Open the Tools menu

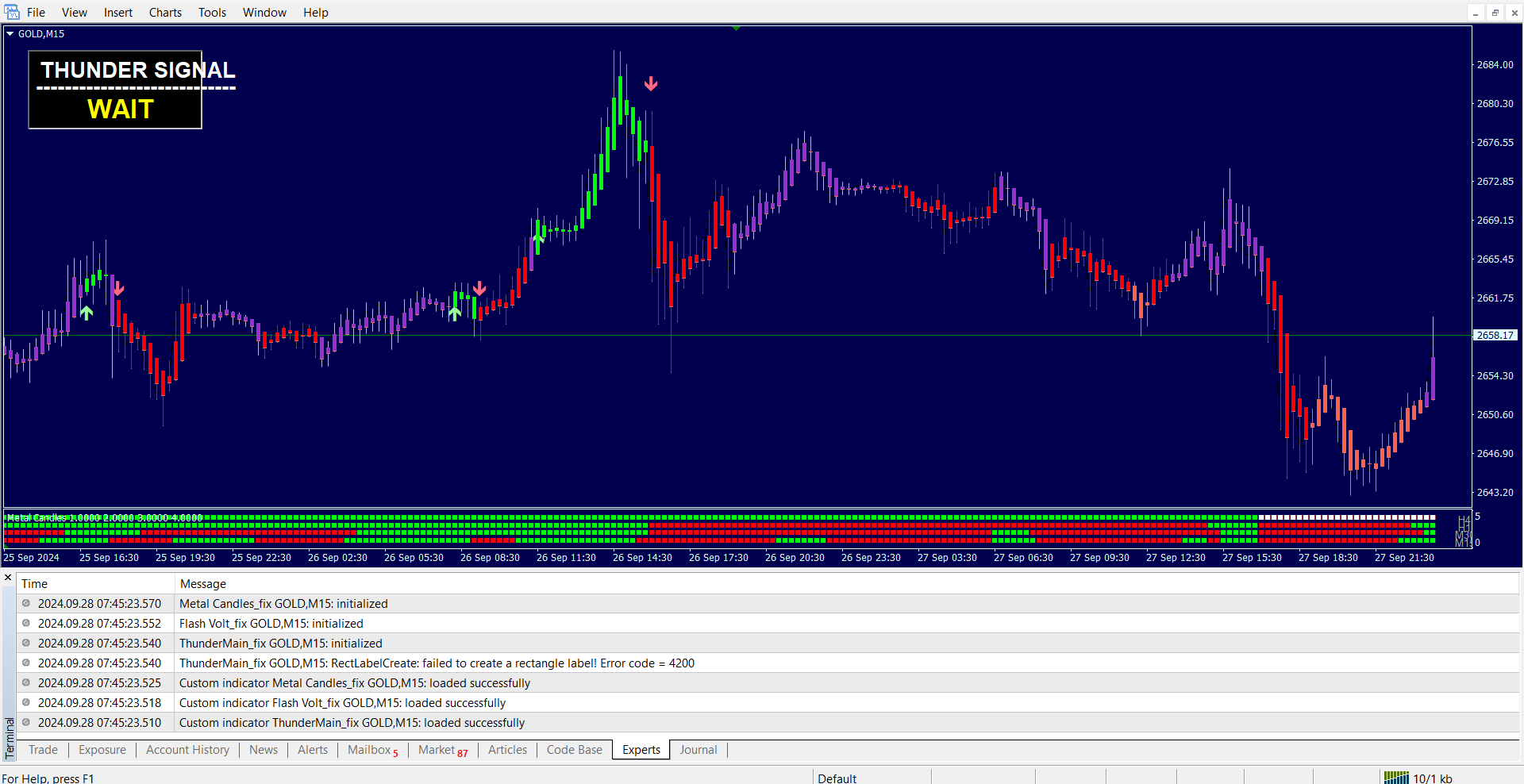pyautogui.click(x=212, y=13)
